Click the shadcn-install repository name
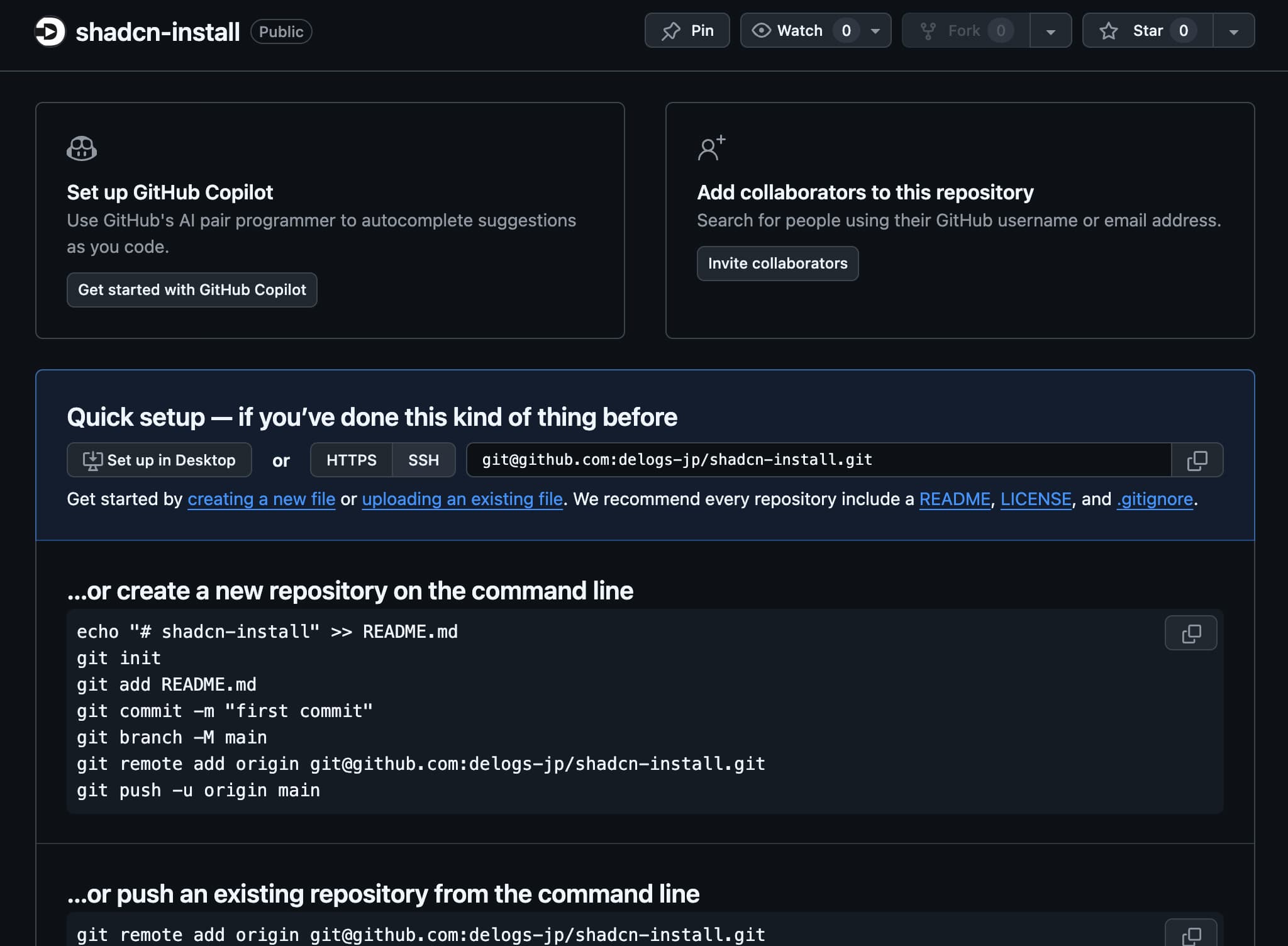1288x946 pixels. coord(158,31)
